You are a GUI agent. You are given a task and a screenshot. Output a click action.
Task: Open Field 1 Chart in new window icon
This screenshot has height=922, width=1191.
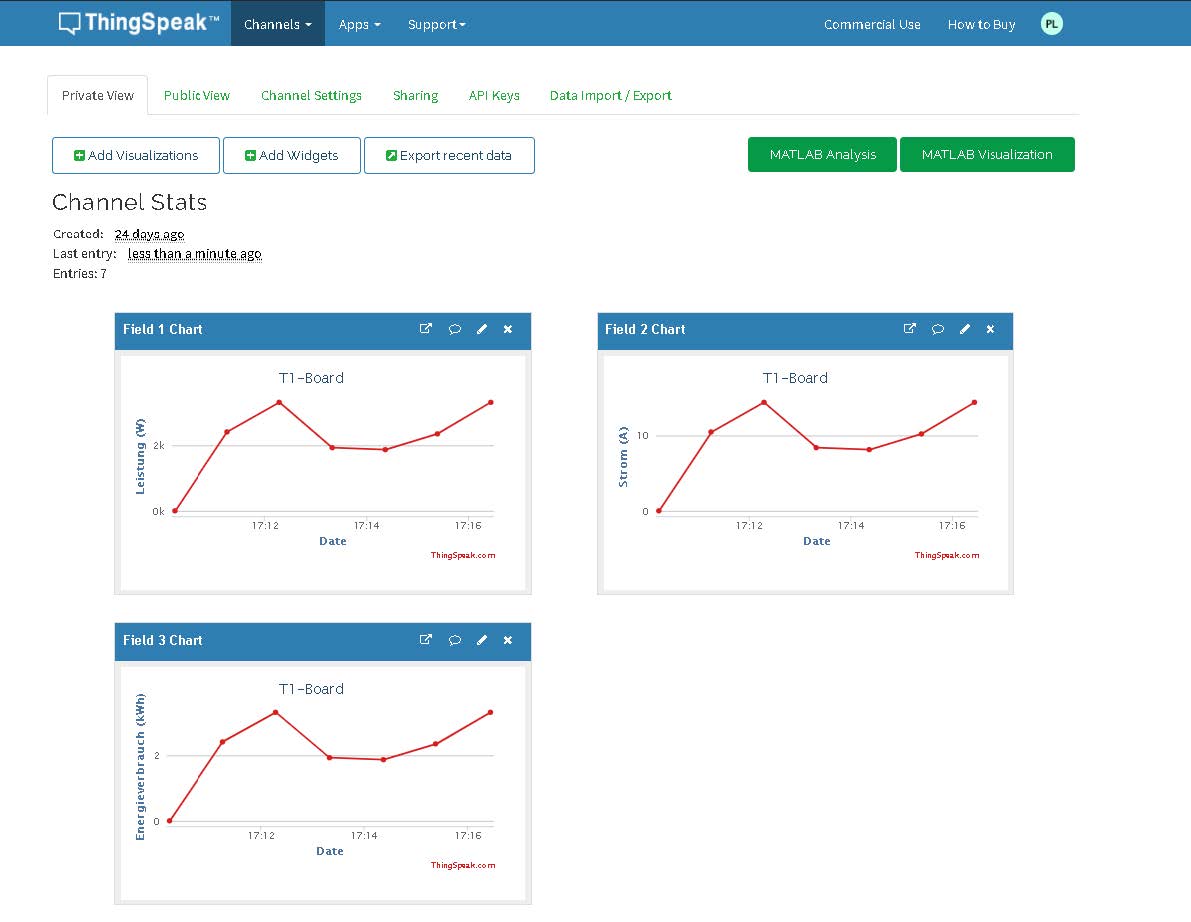click(426, 329)
